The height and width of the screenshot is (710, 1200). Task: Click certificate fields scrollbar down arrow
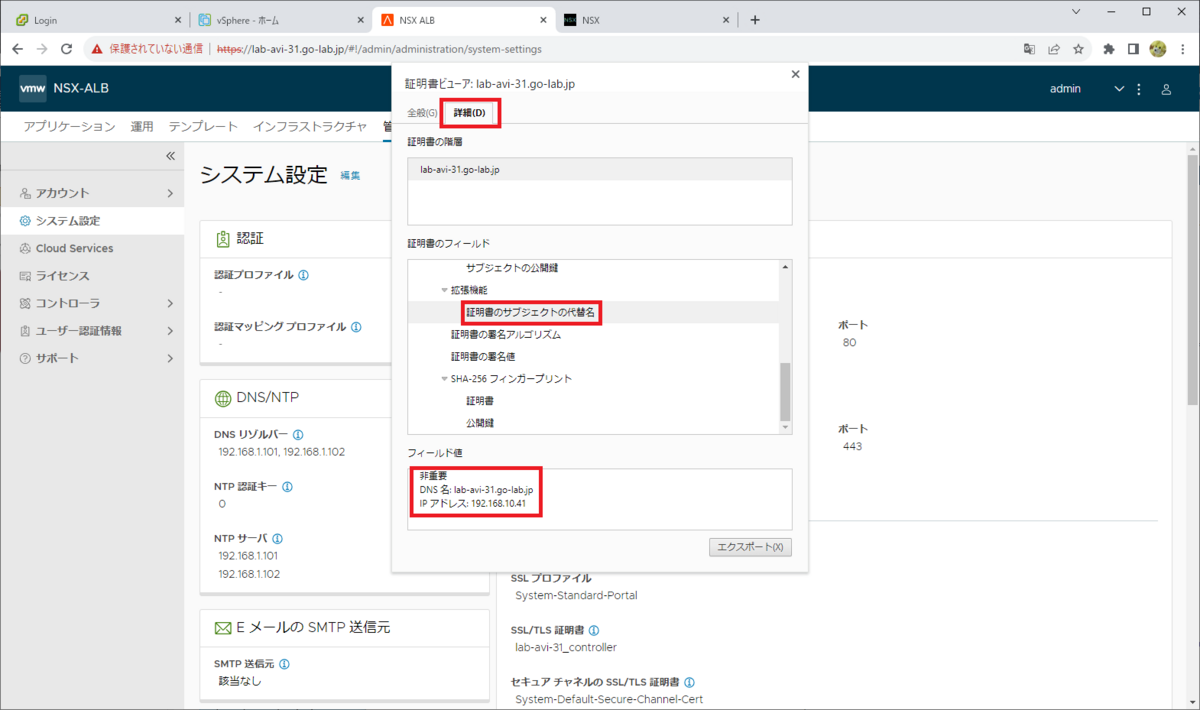click(x=785, y=428)
